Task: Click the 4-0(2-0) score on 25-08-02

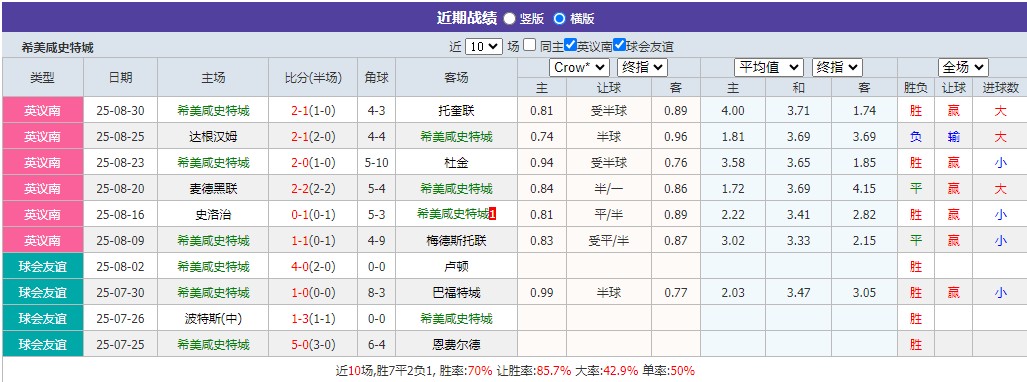Action: [313, 267]
